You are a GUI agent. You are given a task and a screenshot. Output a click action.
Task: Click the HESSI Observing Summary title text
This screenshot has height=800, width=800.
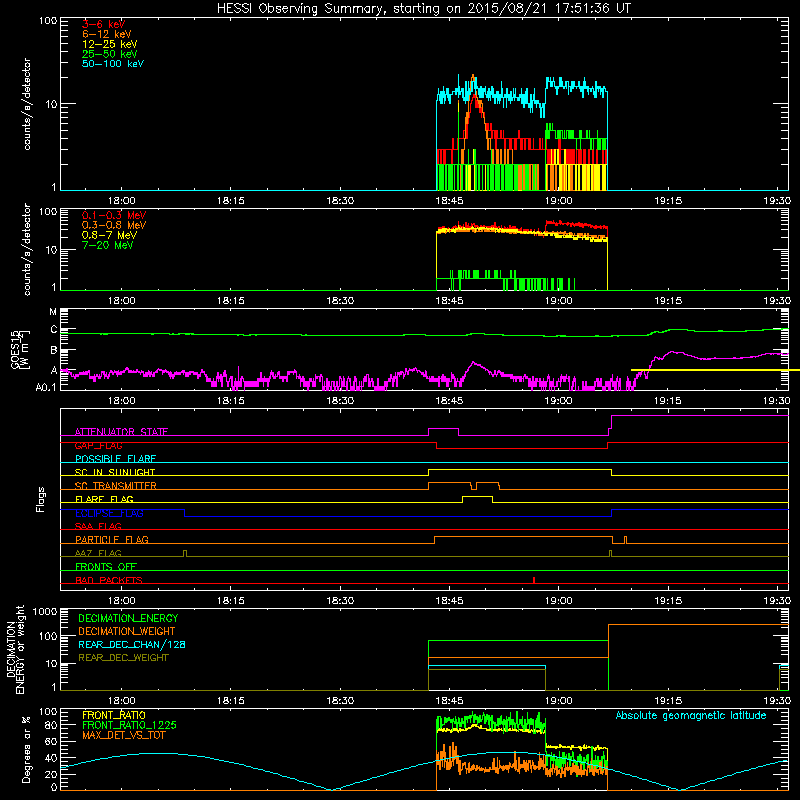[x=423, y=9]
